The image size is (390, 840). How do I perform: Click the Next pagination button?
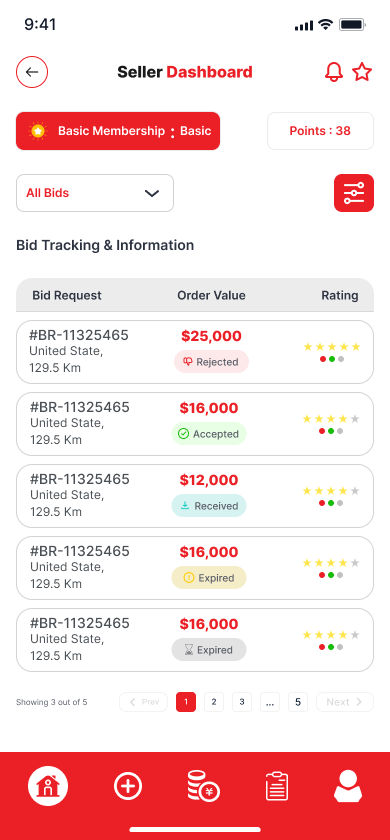[345, 702]
